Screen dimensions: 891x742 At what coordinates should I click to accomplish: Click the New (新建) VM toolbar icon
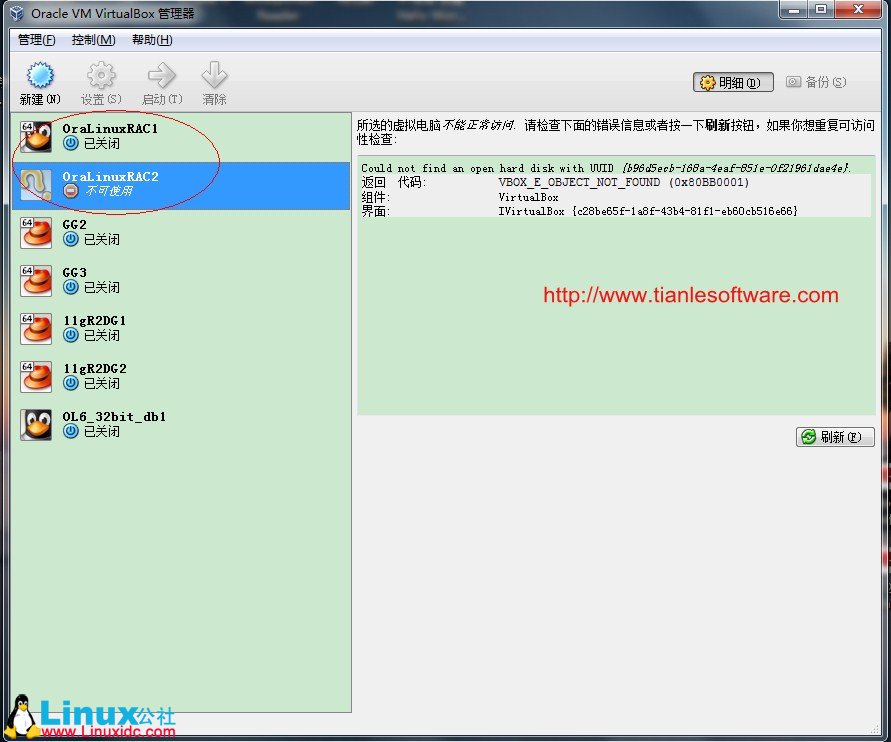pyautogui.click(x=40, y=76)
